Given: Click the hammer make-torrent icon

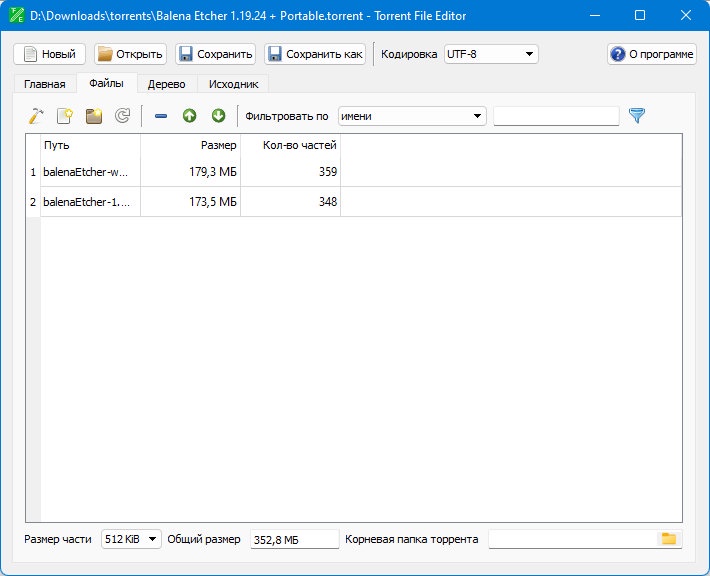Looking at the screenshot, I should [36, 116].
